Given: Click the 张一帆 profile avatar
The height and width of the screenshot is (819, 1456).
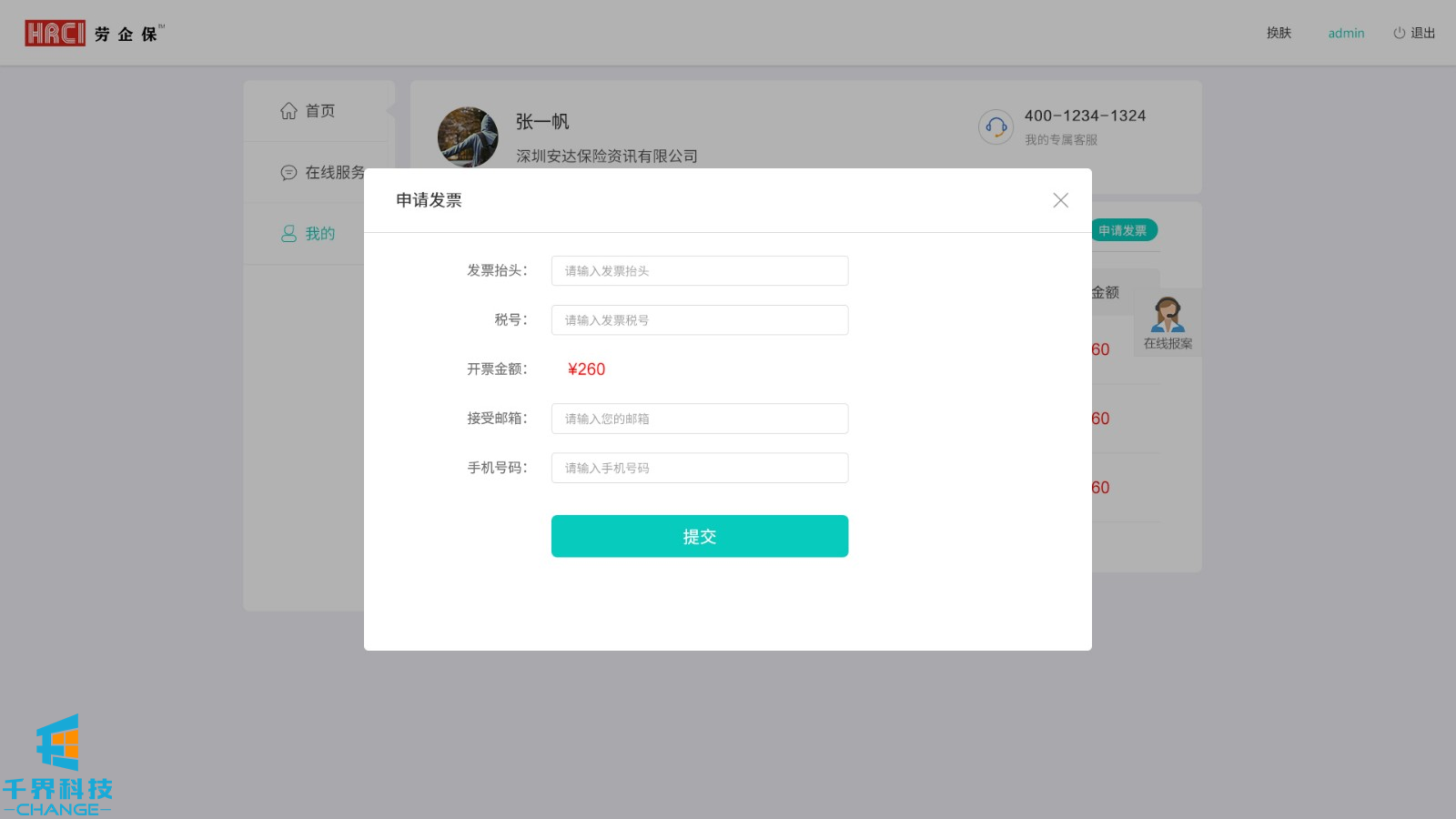Looking at the screenshot, I should 468,136.
